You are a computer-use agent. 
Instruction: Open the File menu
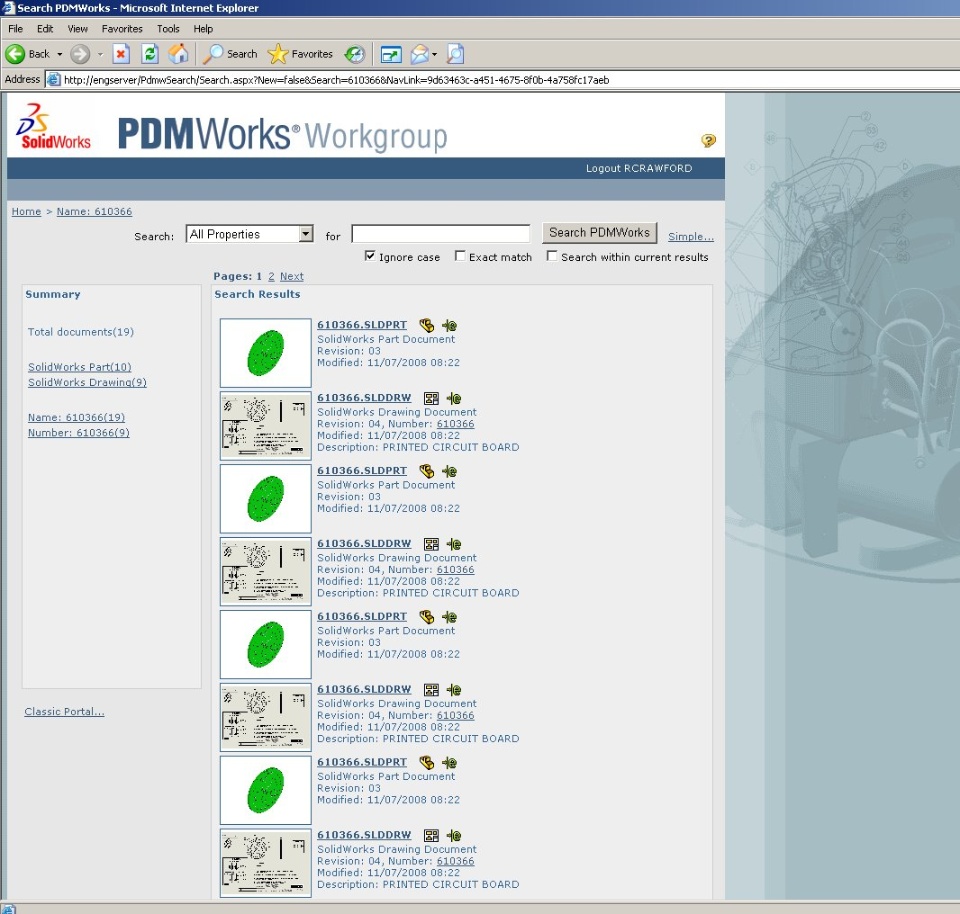pyautogui.click(x=15, y=29)
